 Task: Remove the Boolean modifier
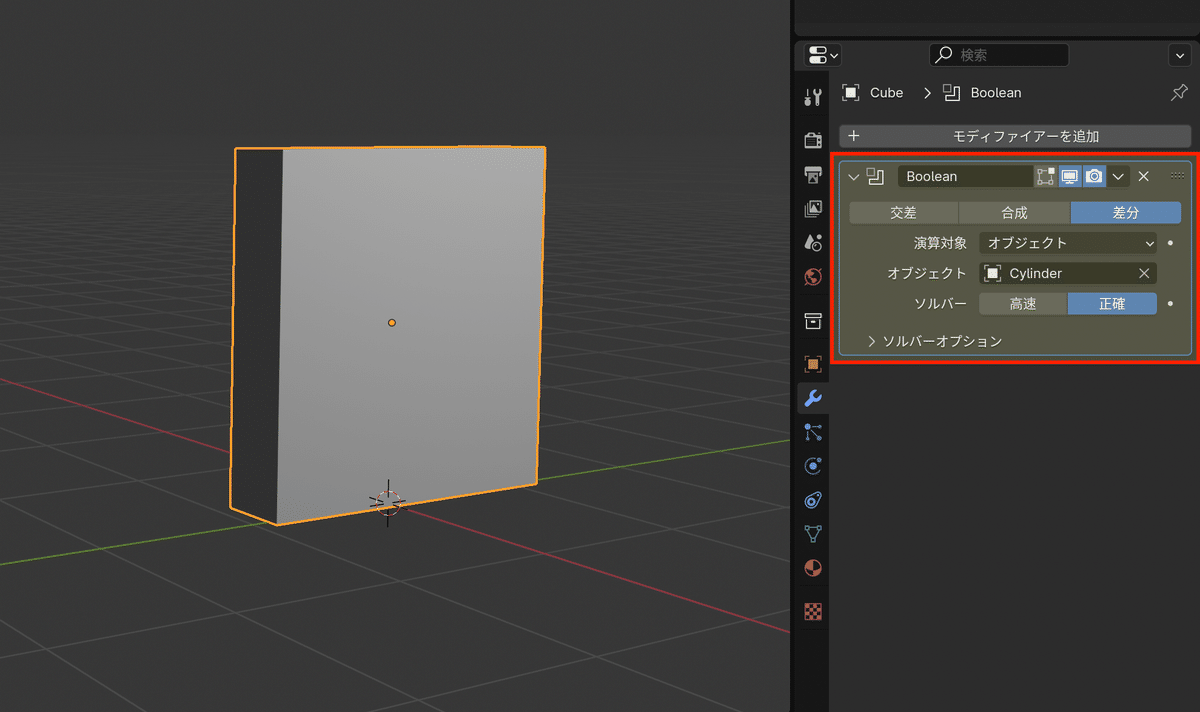1144,176
